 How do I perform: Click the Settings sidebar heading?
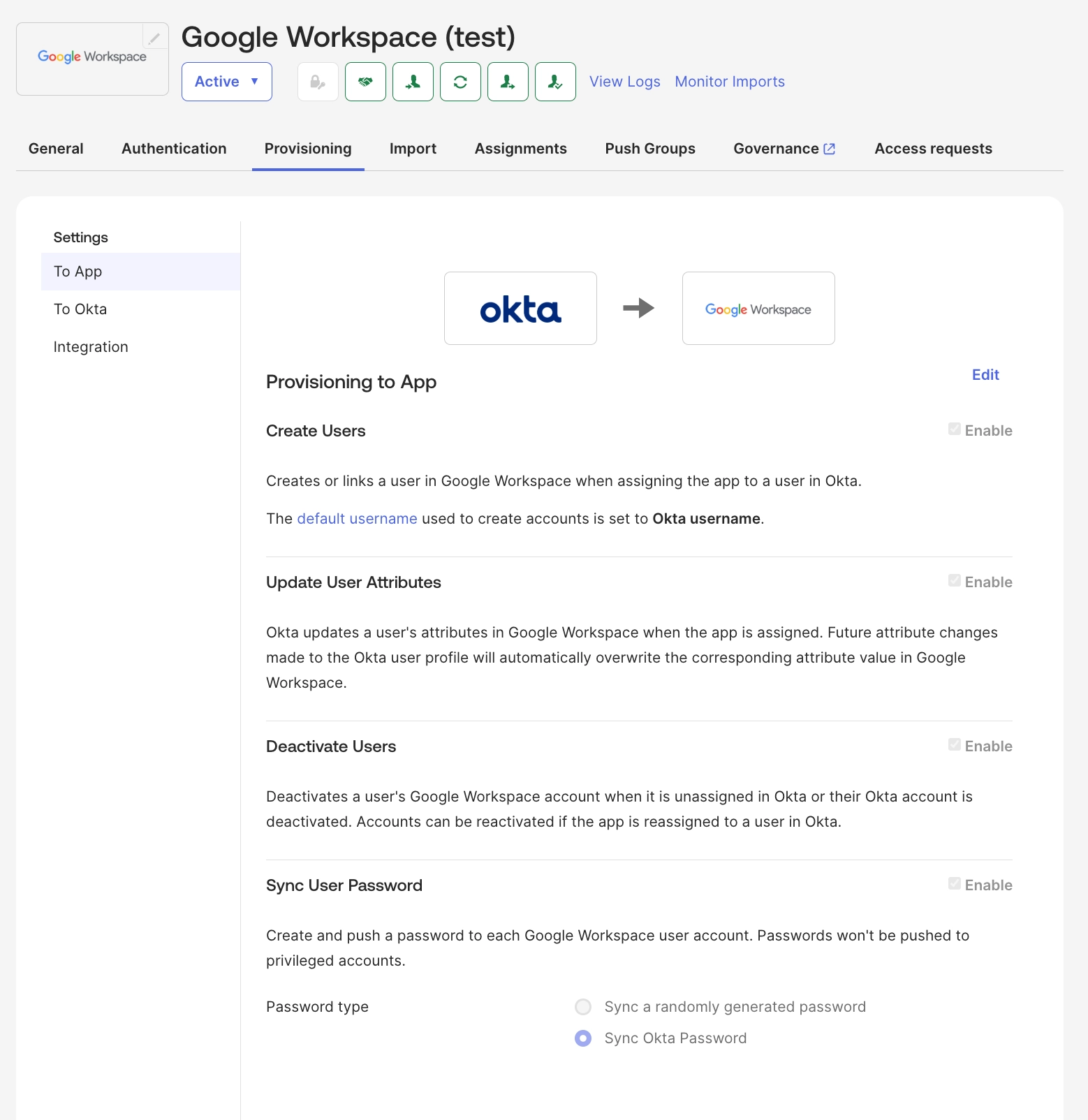pyautogui.click(x=81, y=237)
